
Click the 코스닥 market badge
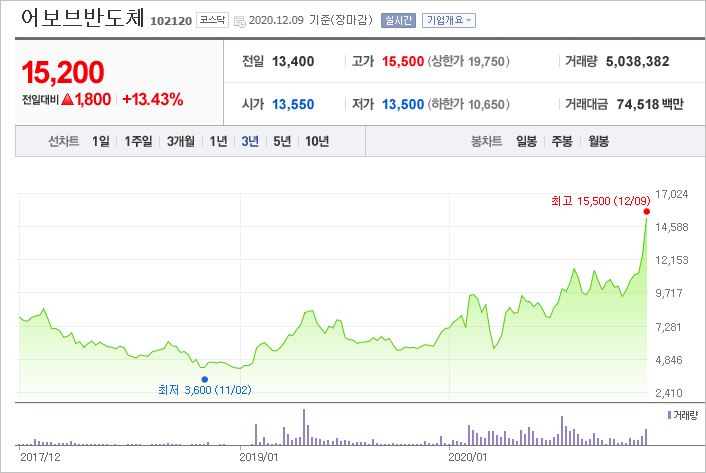point(213,20)
